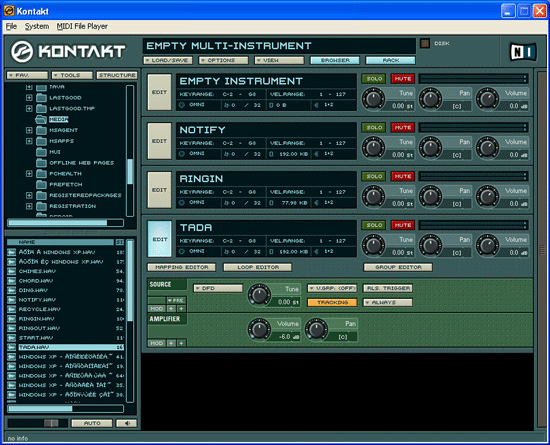
Task: Open the System menu
Action: point(37,26)
